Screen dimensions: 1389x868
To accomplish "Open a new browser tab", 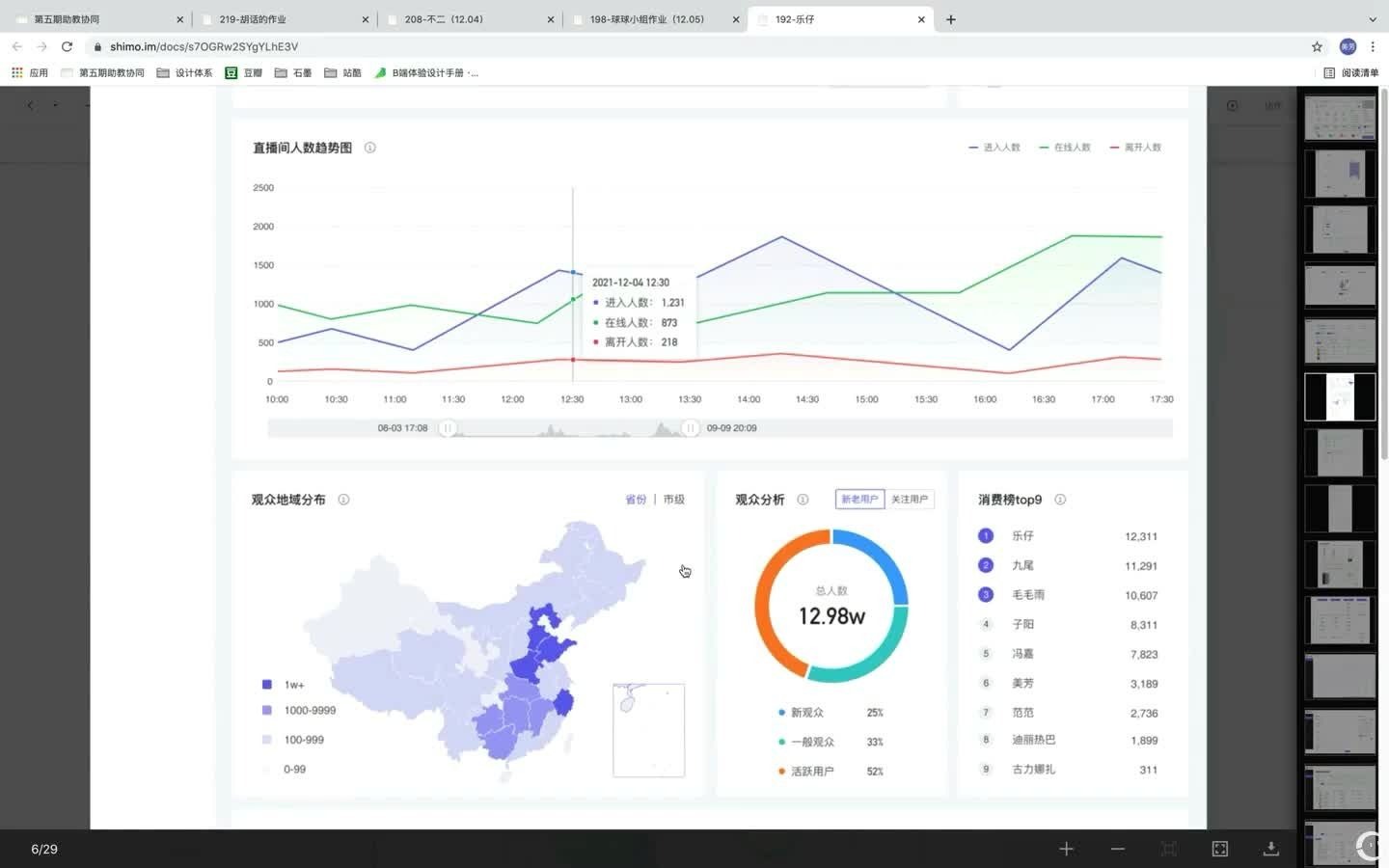I will [951, 19].
